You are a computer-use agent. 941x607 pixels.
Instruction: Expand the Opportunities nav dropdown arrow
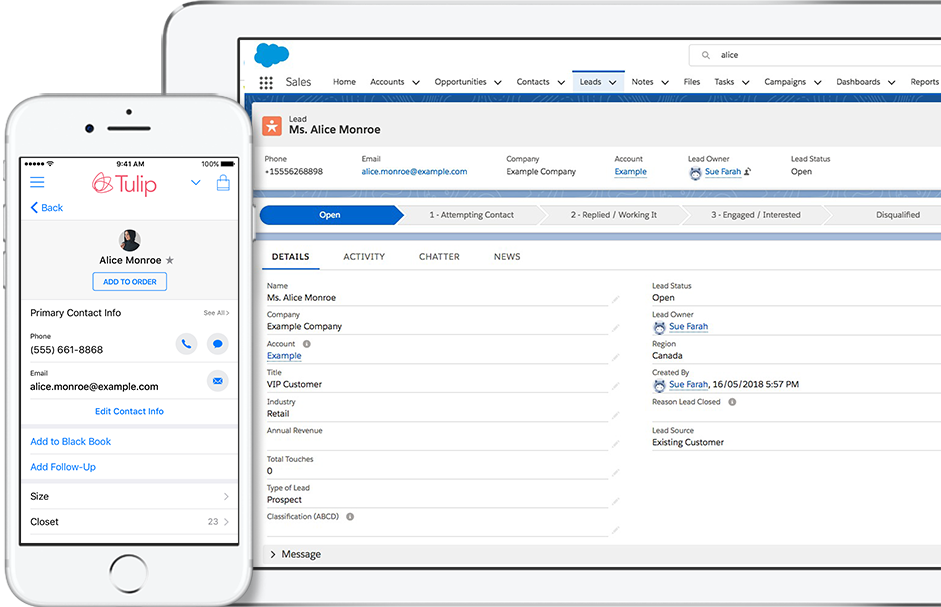tap(498, 83)
